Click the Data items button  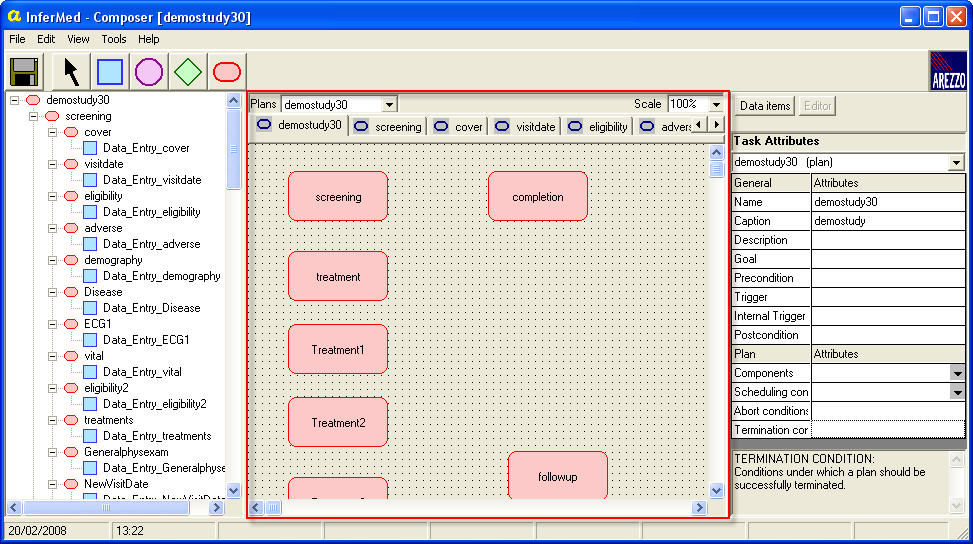765,106
